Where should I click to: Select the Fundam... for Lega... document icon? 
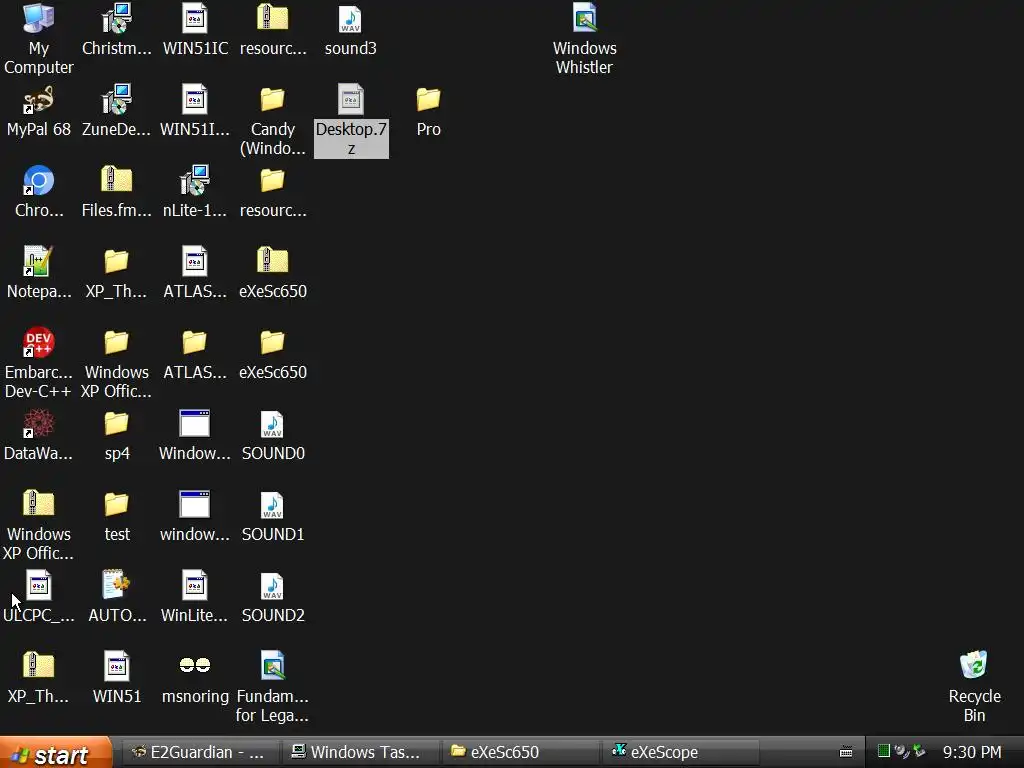coord(272,667)
